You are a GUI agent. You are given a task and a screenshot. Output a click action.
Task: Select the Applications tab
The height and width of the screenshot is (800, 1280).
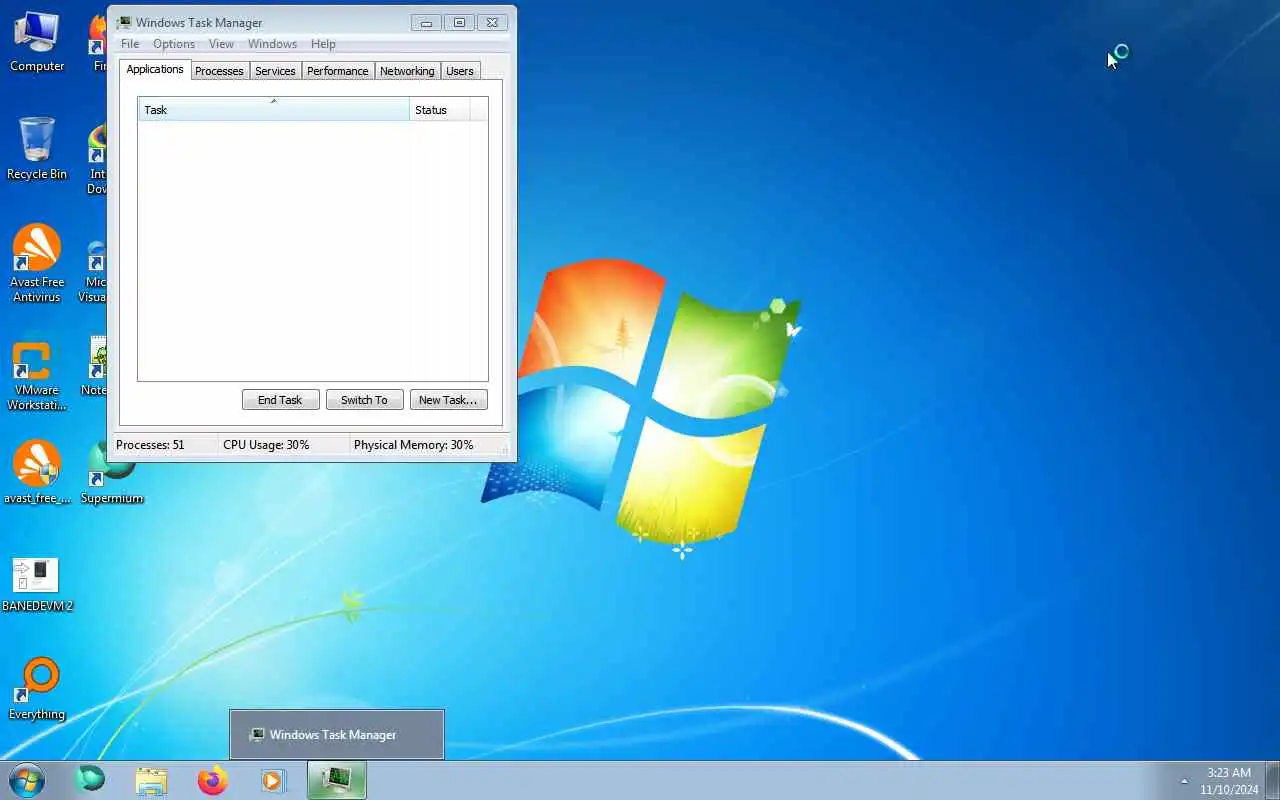pos(155,69)
